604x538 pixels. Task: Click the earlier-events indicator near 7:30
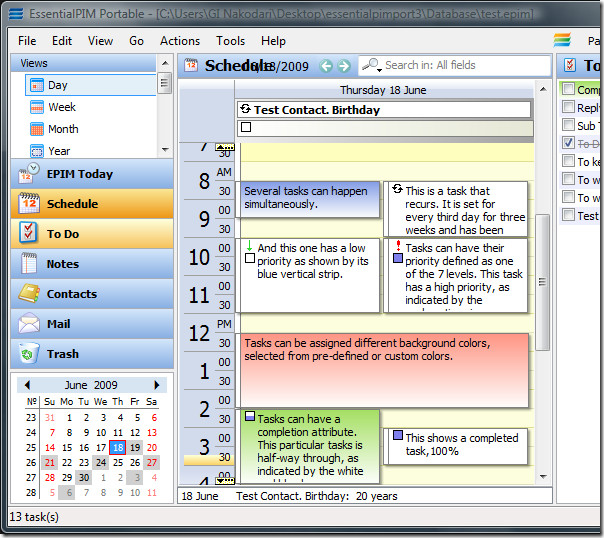tap(225, 147)
